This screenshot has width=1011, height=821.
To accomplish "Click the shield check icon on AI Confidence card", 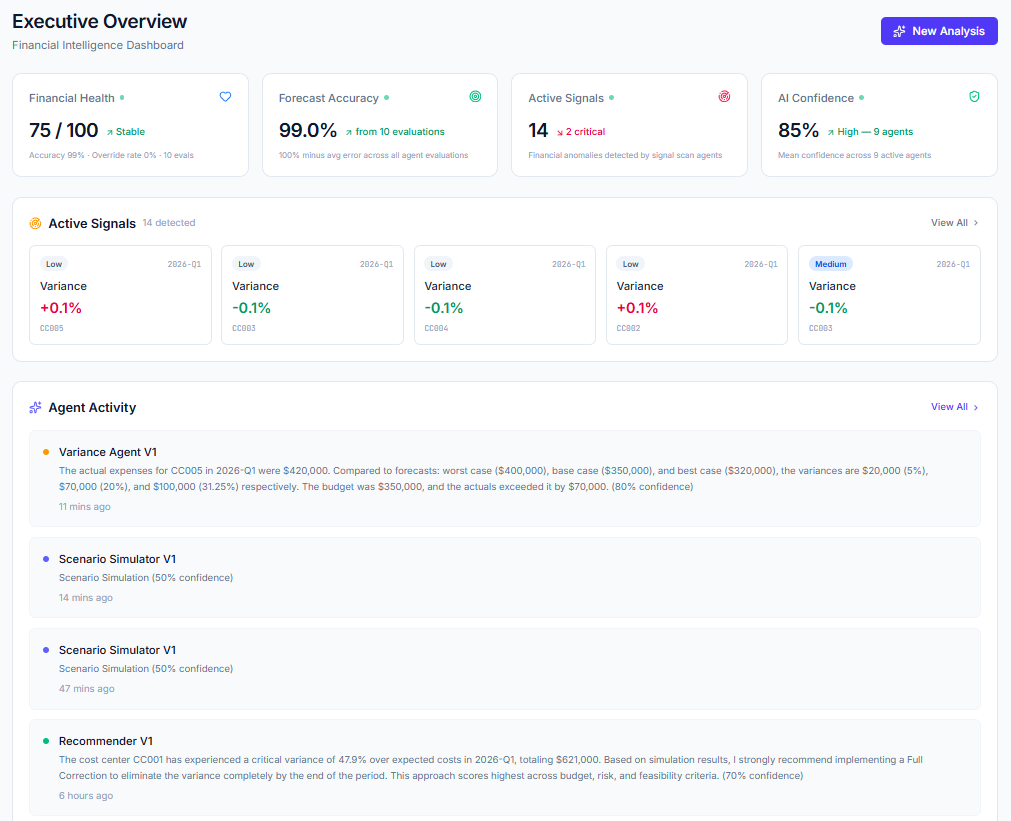I will coord(974,96).
